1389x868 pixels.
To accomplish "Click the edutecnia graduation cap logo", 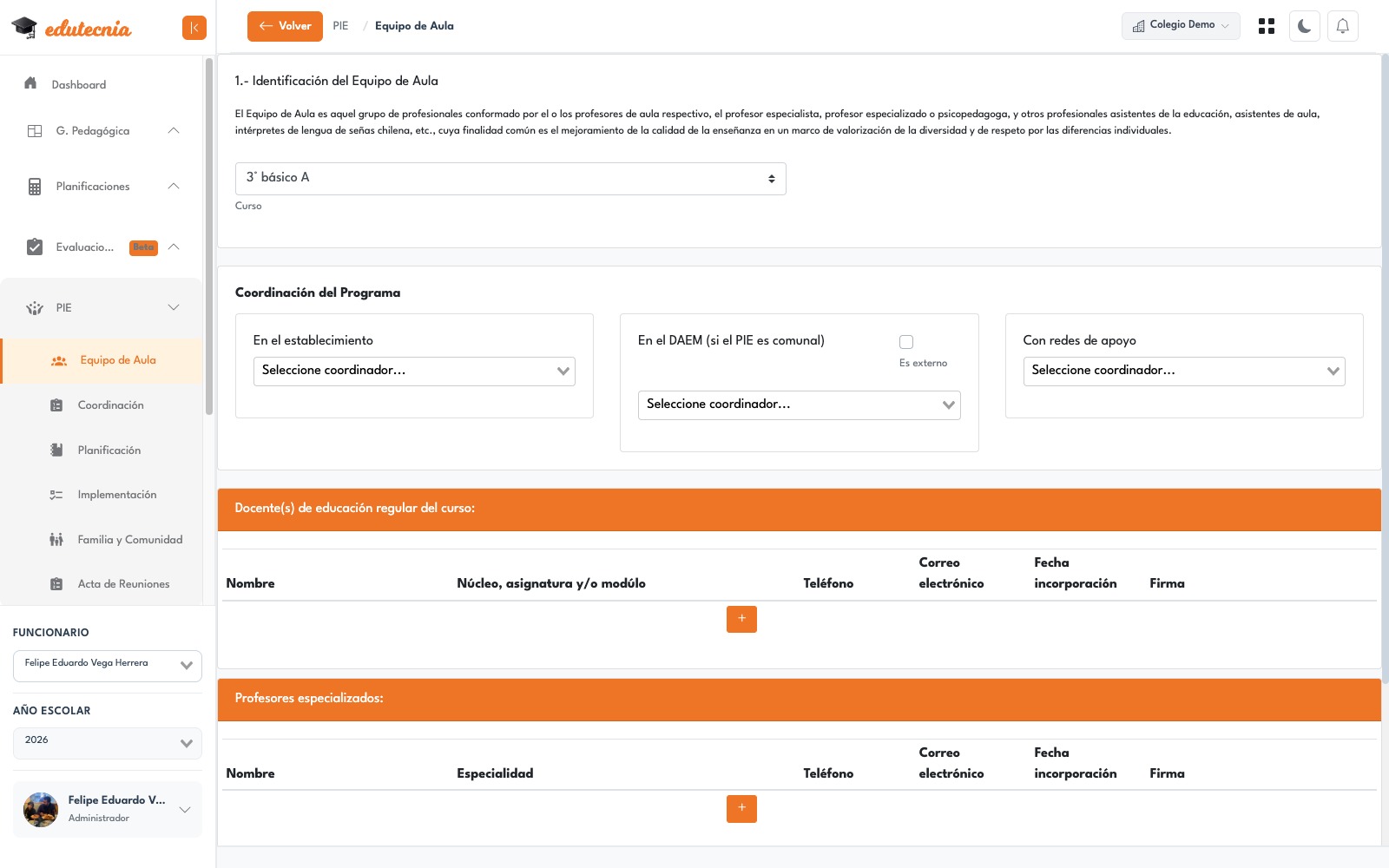I will [x=24, y=28].
